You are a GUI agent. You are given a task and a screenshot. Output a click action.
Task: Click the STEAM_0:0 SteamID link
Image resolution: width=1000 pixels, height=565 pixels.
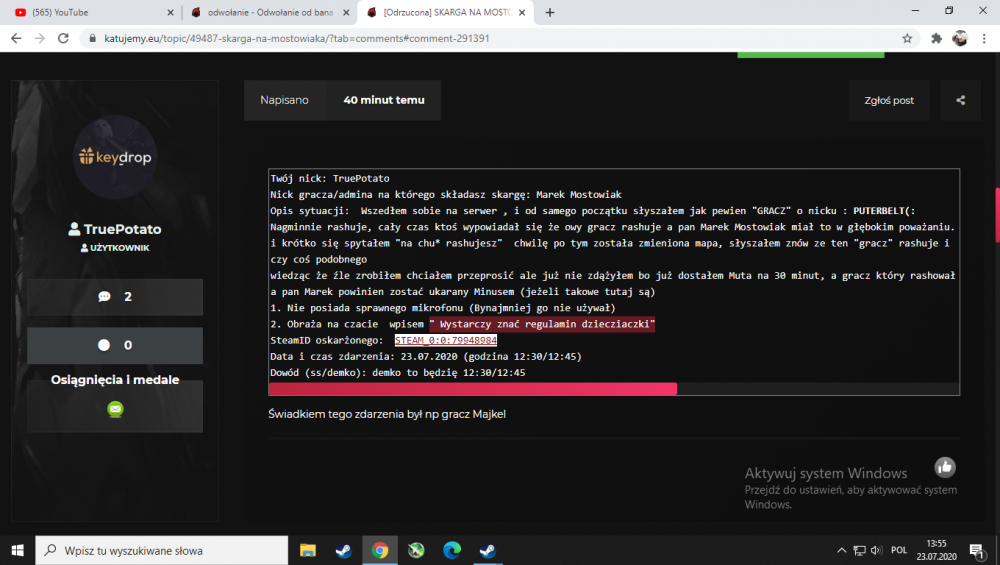click(x=446, y=341)
